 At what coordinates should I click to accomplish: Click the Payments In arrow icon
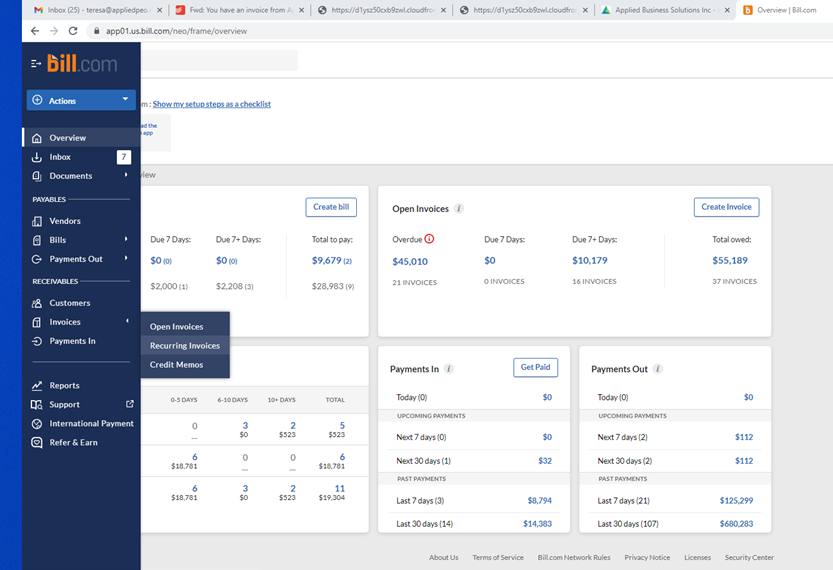coord(37,341)
